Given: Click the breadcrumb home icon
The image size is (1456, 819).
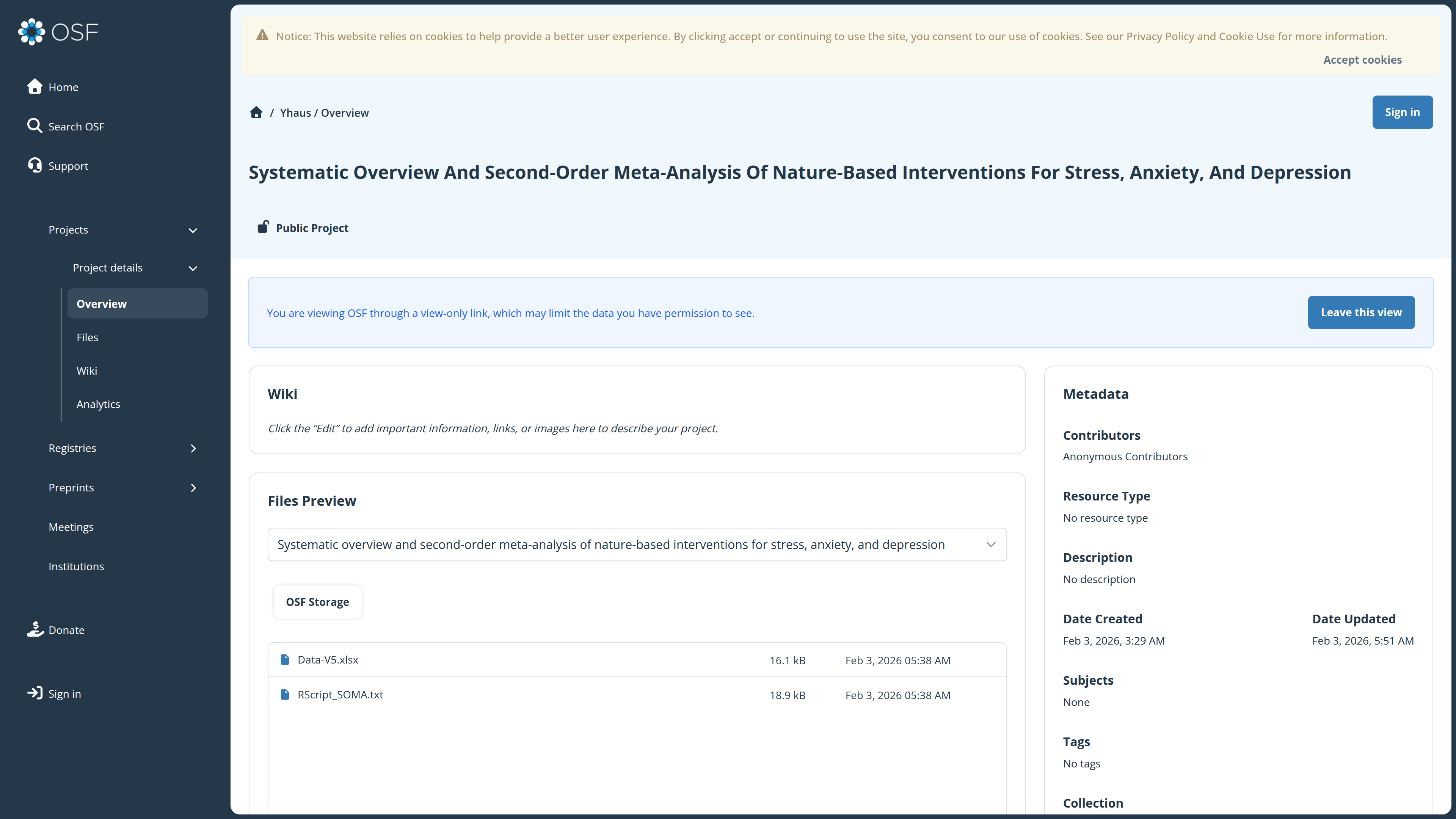Looking at the screenshot, I should (x=257, y=113).
